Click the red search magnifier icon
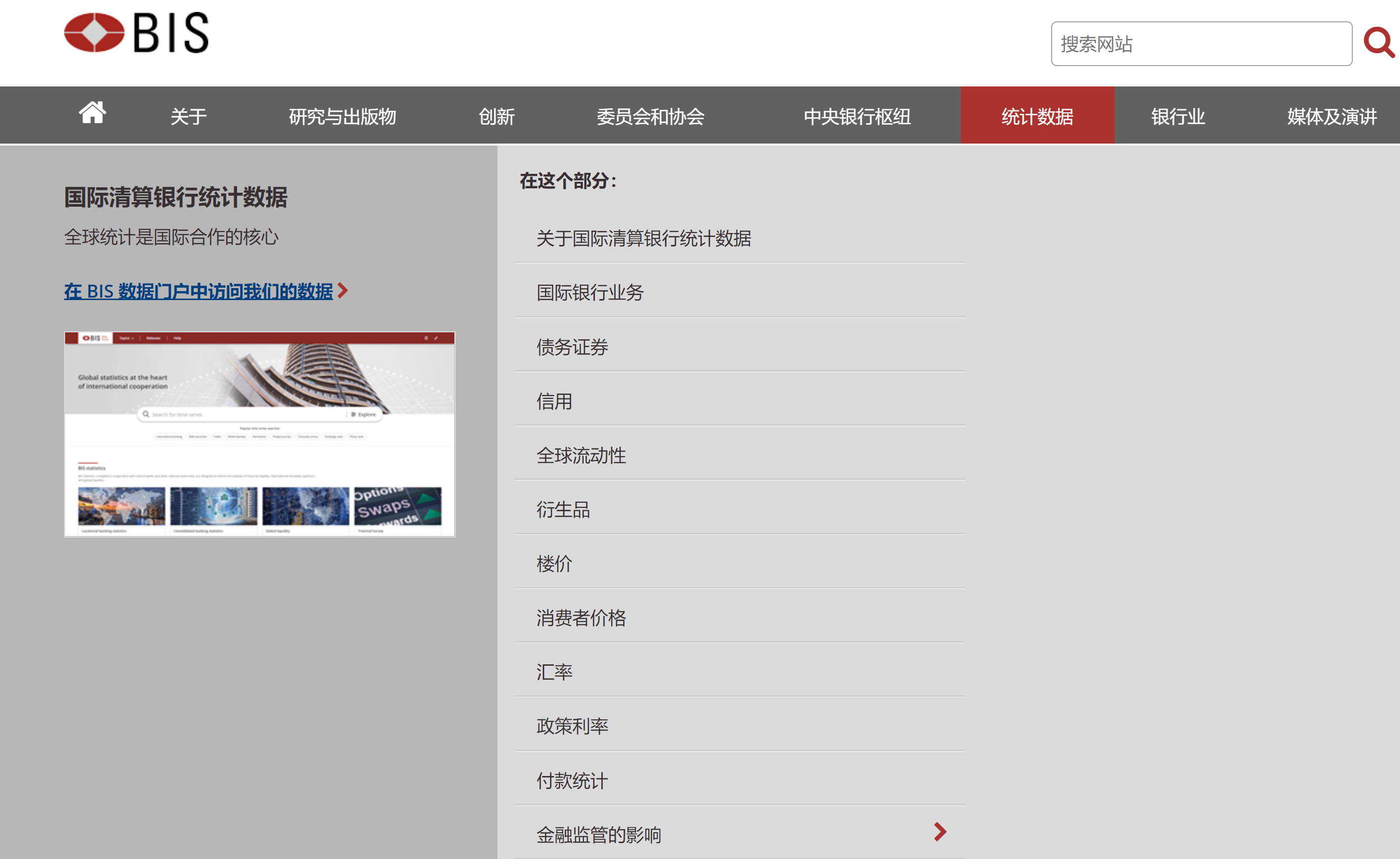This screenshot has height=859, width=1400. pyautogui.click(x=1379, y=43)
